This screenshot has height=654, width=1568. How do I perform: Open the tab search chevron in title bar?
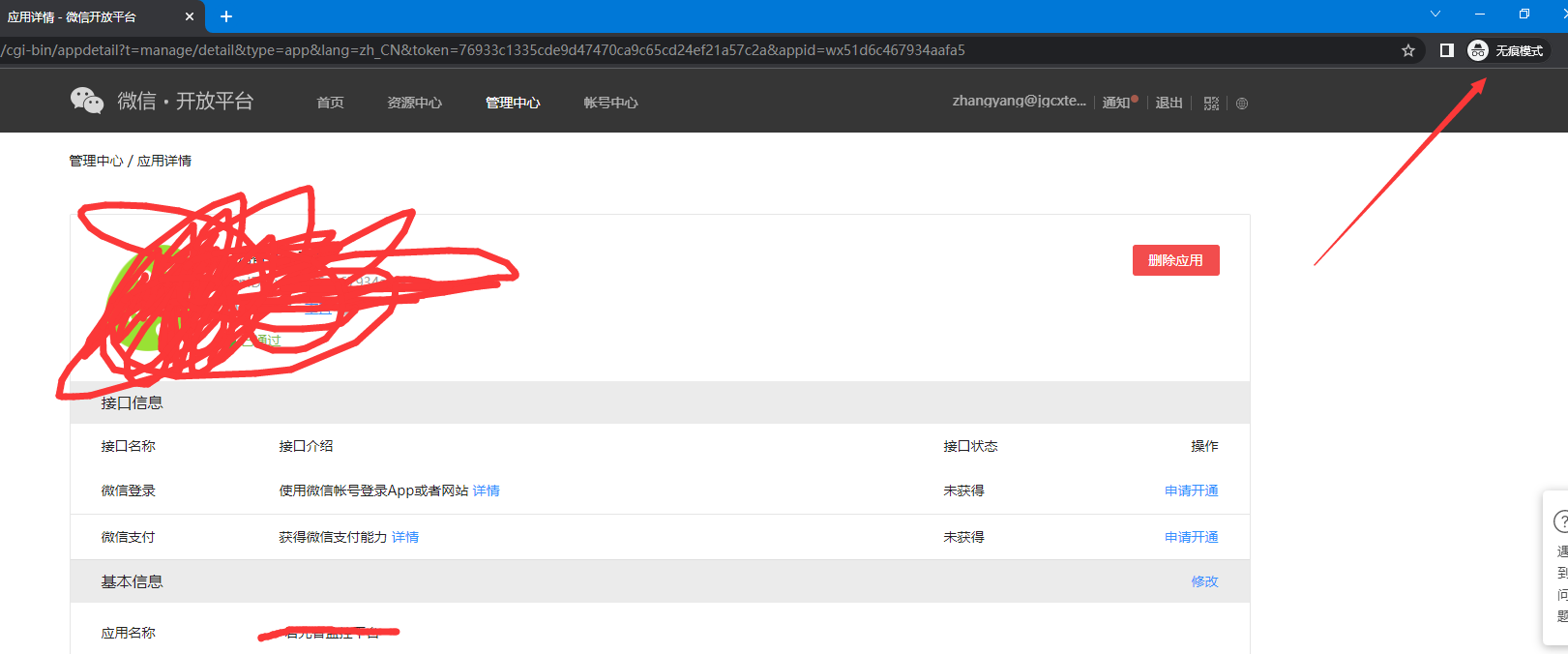click(1435, 14)
